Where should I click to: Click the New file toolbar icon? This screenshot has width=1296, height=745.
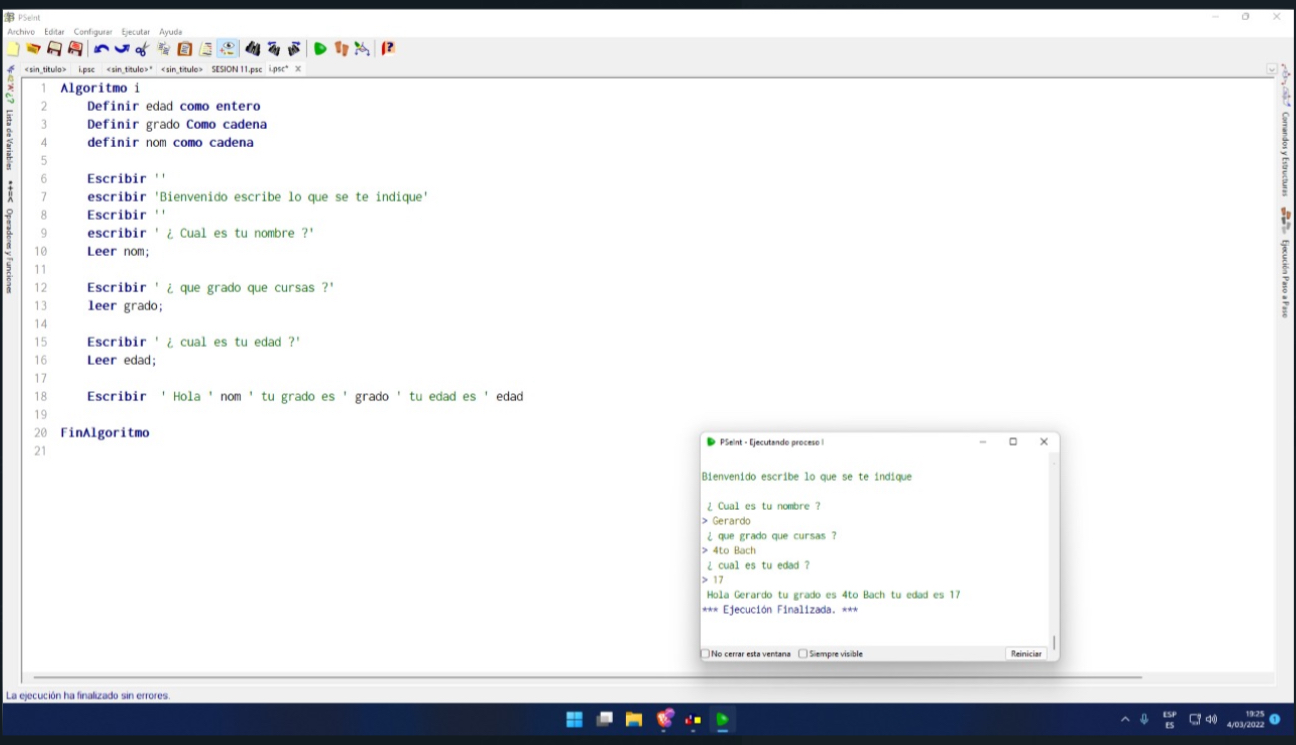click(13, 48)
